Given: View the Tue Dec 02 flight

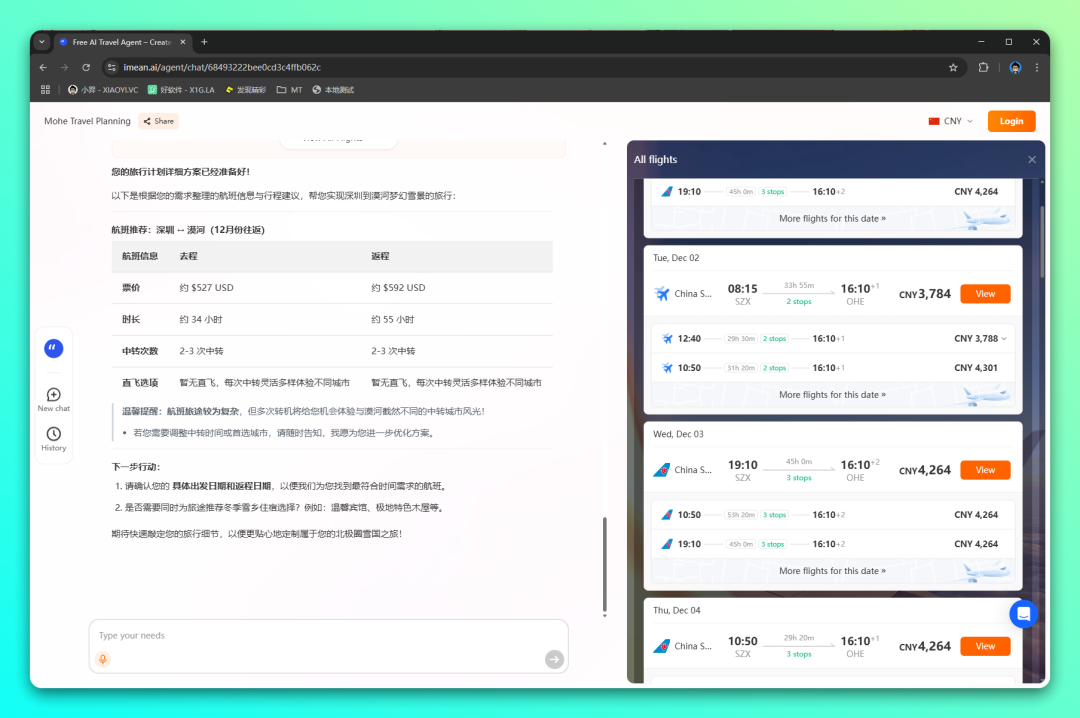Looking at the screenshot, I should [985, 294].
